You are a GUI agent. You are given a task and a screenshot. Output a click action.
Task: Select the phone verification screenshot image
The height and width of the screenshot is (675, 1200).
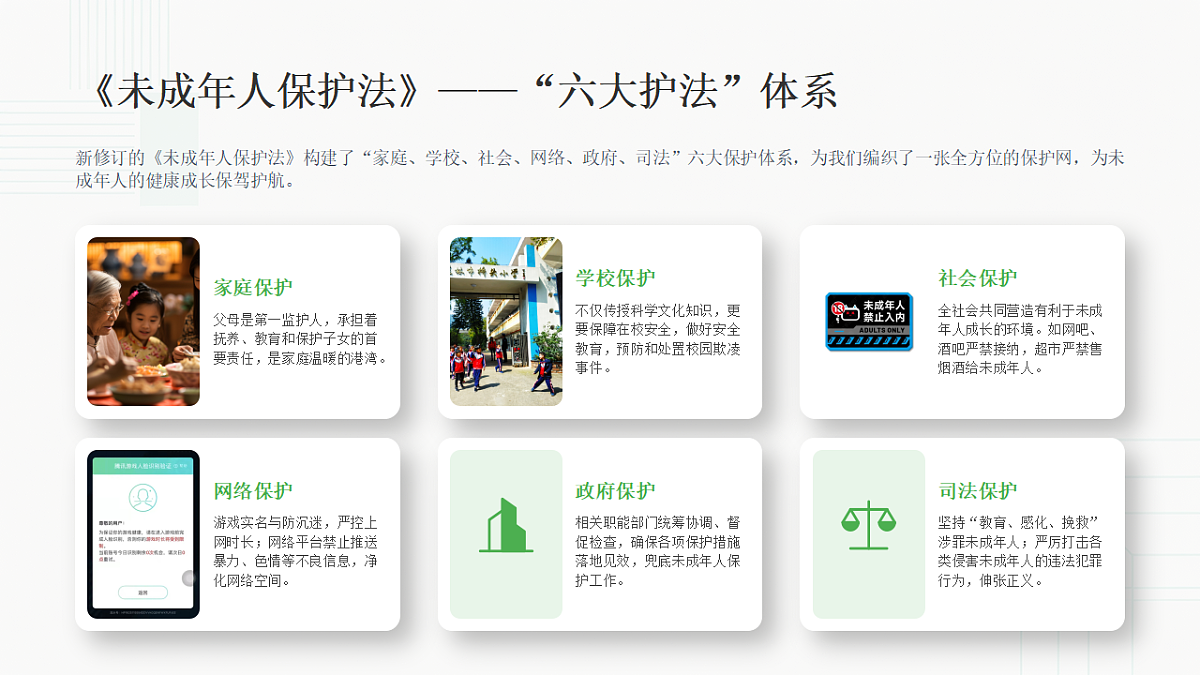click(143, 534)
